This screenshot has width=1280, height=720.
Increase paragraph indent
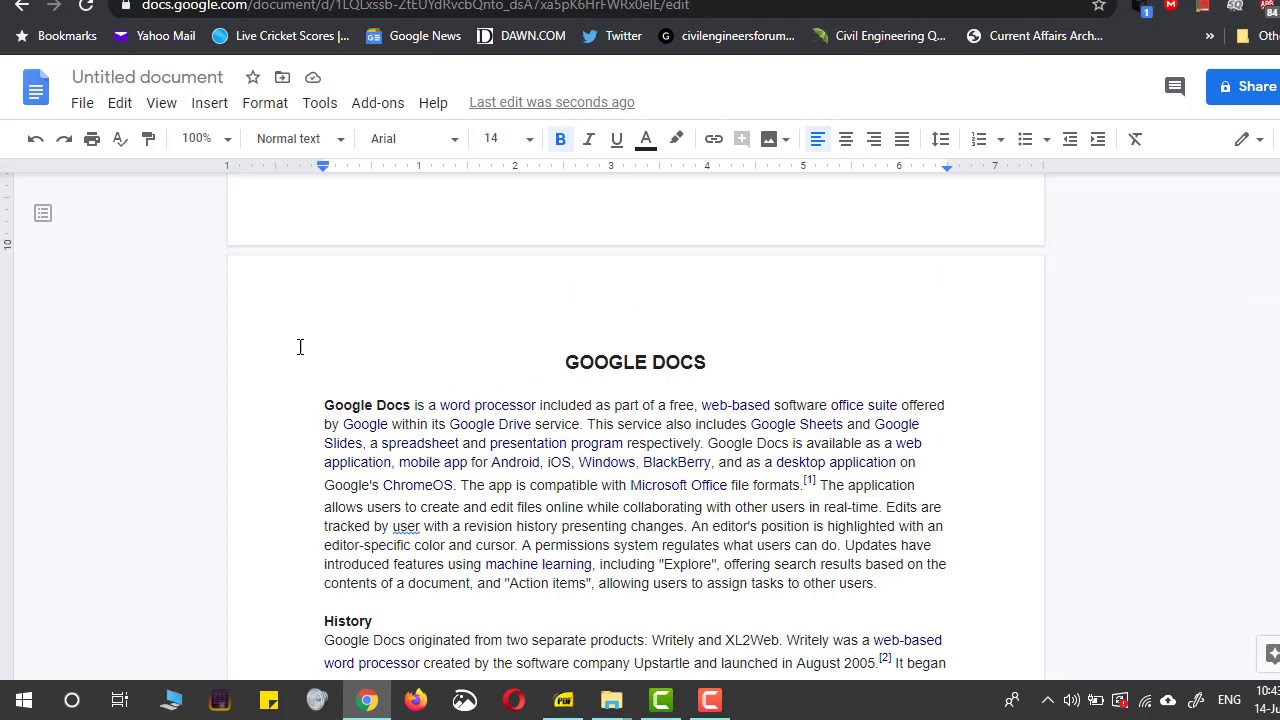1098,139
